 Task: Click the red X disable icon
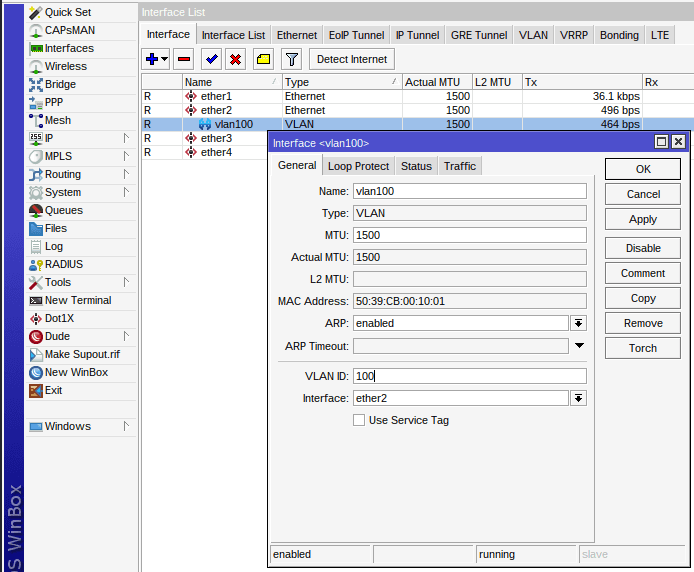coord(235,60)
